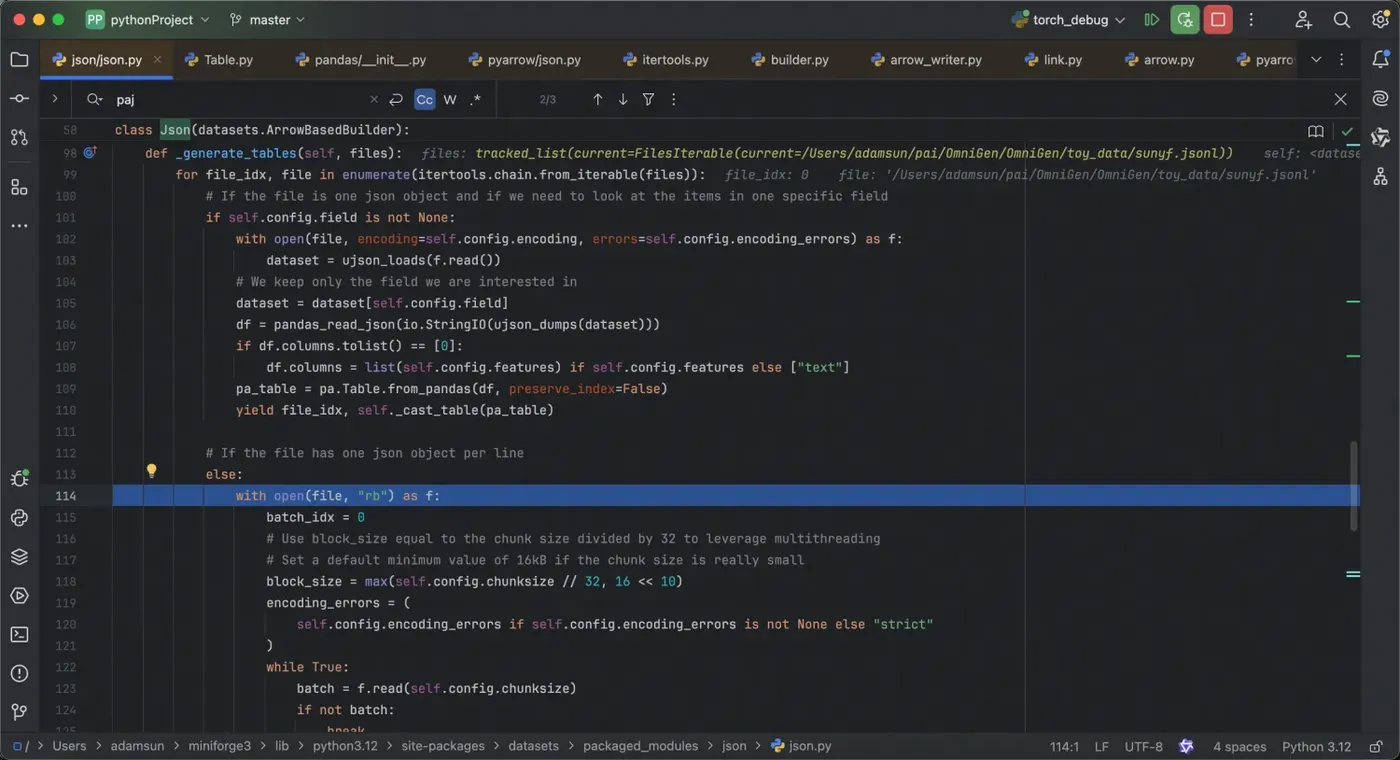Click the override gutter icon on line 98
Image resolution: width=1400 pixels, height=760 pixels.
click(89, 153)
